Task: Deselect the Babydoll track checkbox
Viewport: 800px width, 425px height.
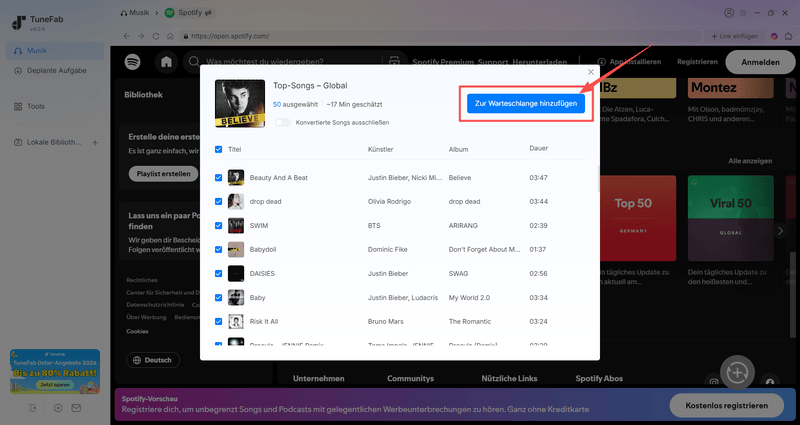Action: (218, 249)
